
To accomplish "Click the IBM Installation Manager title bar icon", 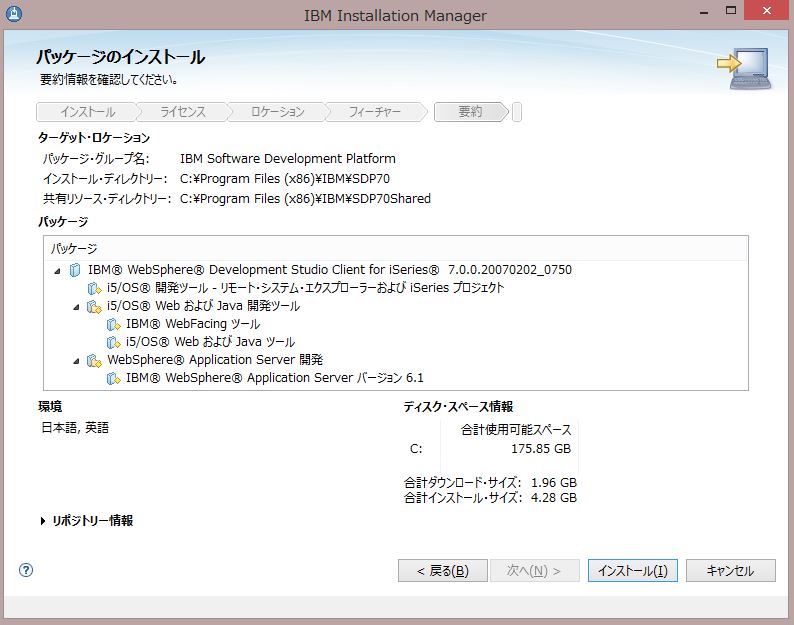I will pyautogui.click(x=14, y=14).
